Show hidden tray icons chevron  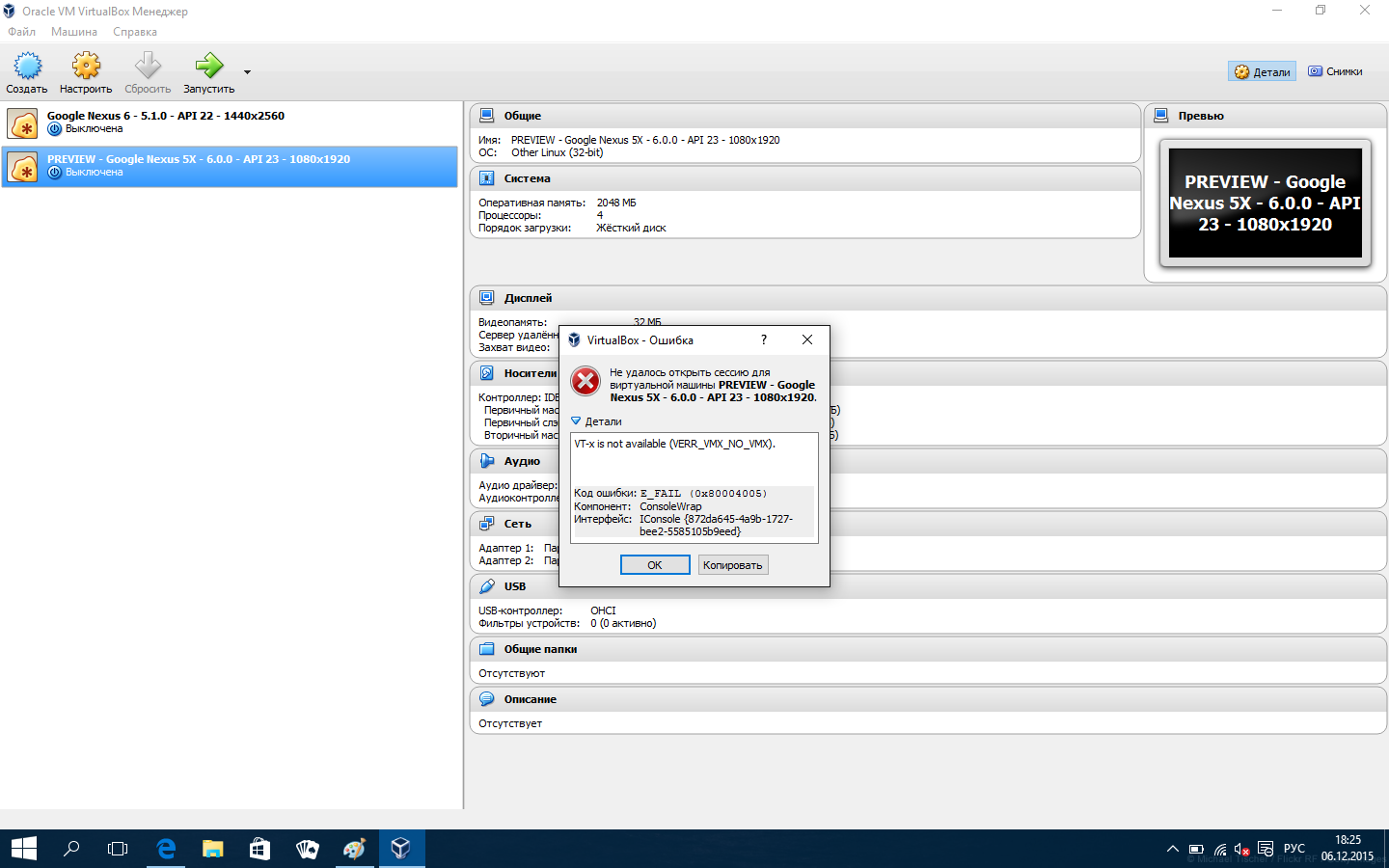[1172, 850]
